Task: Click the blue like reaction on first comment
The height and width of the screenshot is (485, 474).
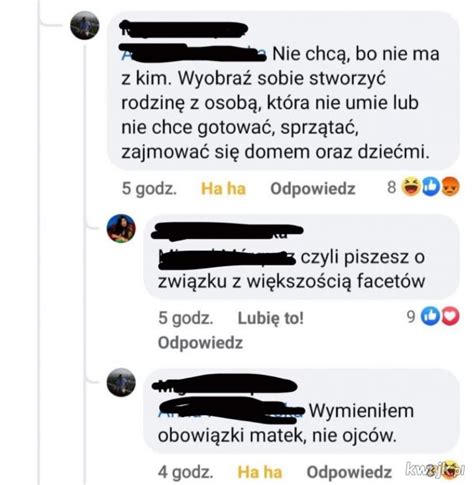Action: pos(430,187)
